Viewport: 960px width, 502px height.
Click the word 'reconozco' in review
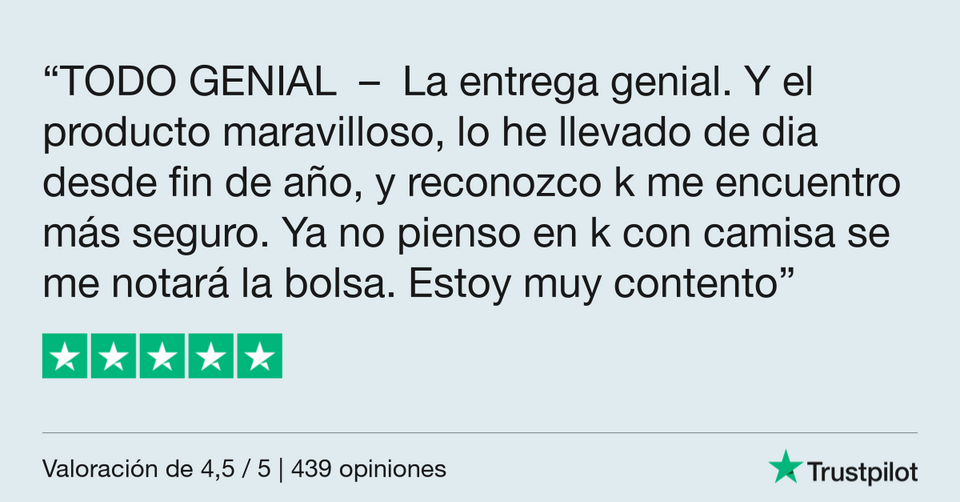[504, 182]
